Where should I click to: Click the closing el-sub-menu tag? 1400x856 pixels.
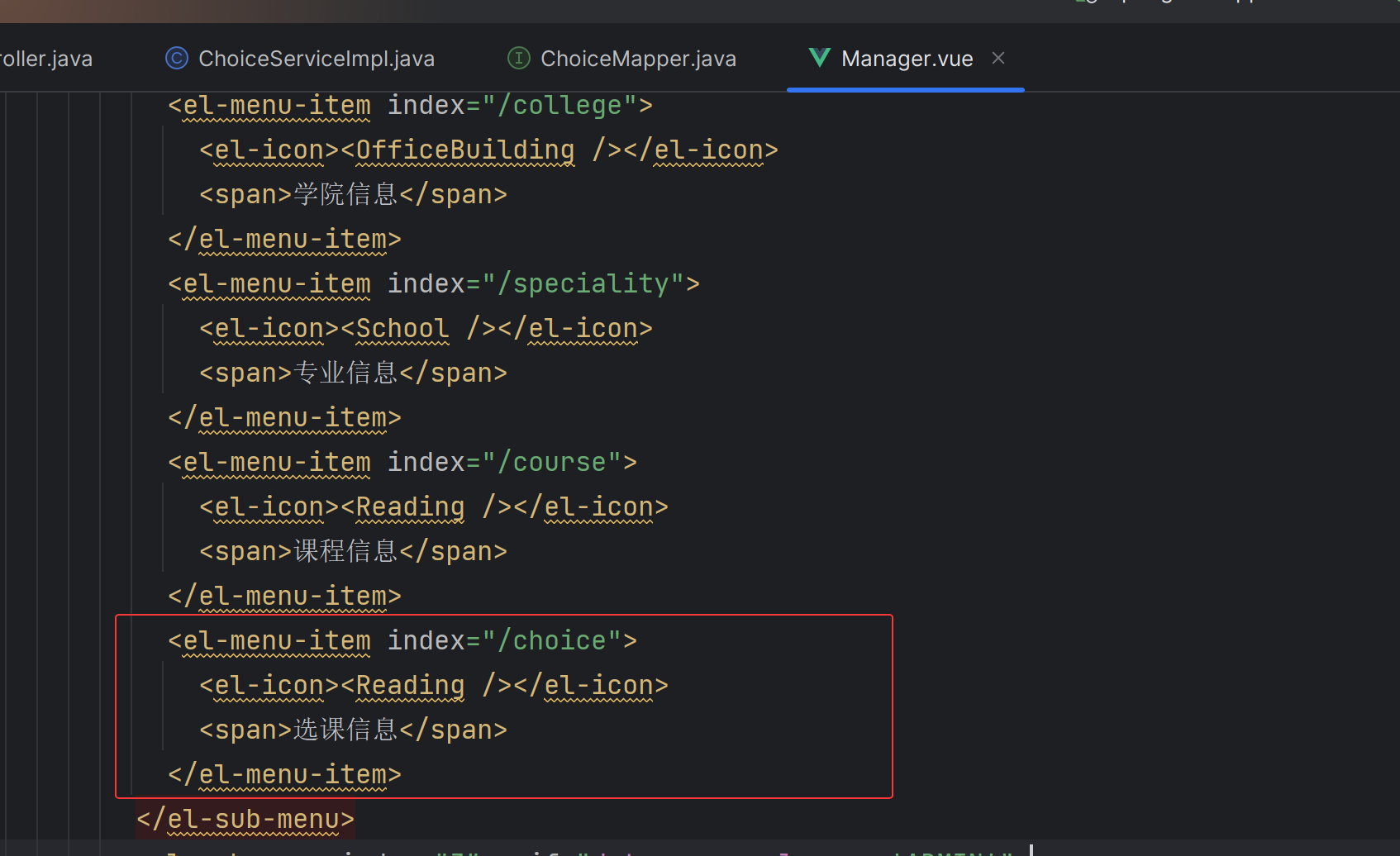coord(245,820)
